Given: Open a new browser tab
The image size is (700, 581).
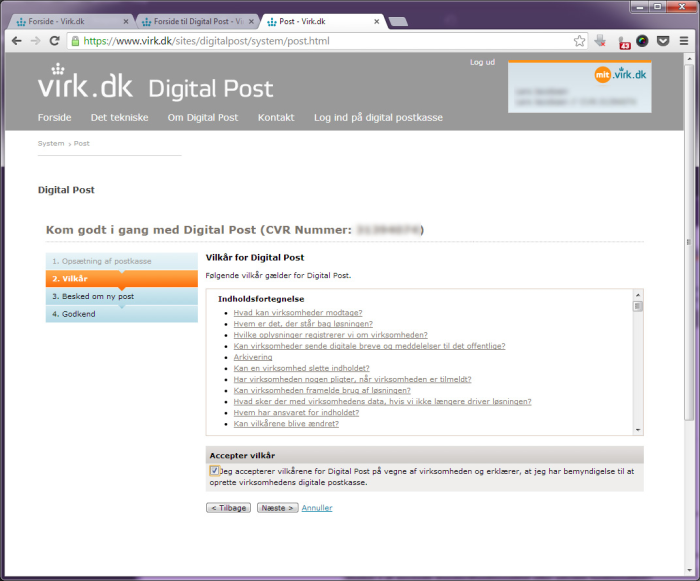Looking at the screenshot, I should pyautogui.click(x=398, y=21).
